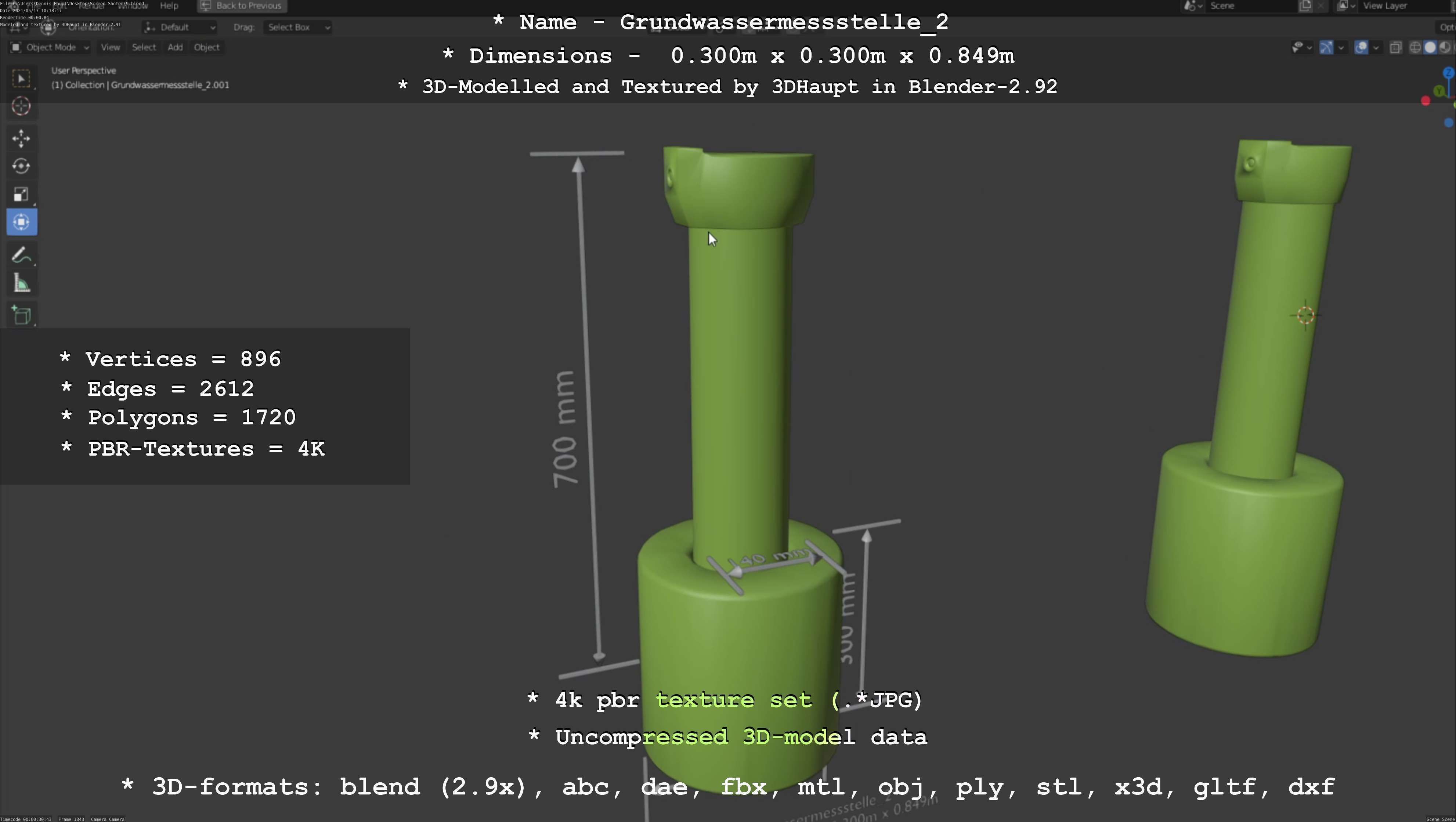The height and width of the screenshot is (822, 1456).
Task: Select the Annotate pencil tool
Action: 21,256
